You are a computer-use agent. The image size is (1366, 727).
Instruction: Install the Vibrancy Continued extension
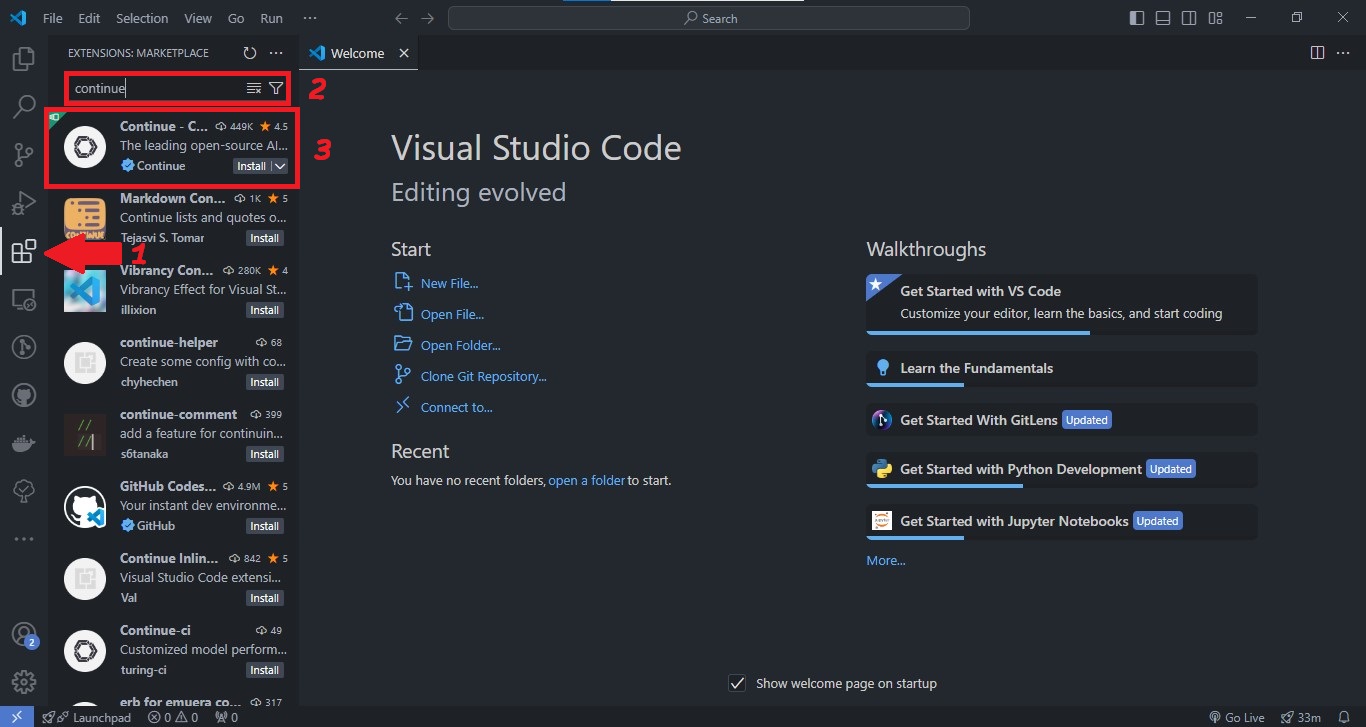[x=264, y=310]
